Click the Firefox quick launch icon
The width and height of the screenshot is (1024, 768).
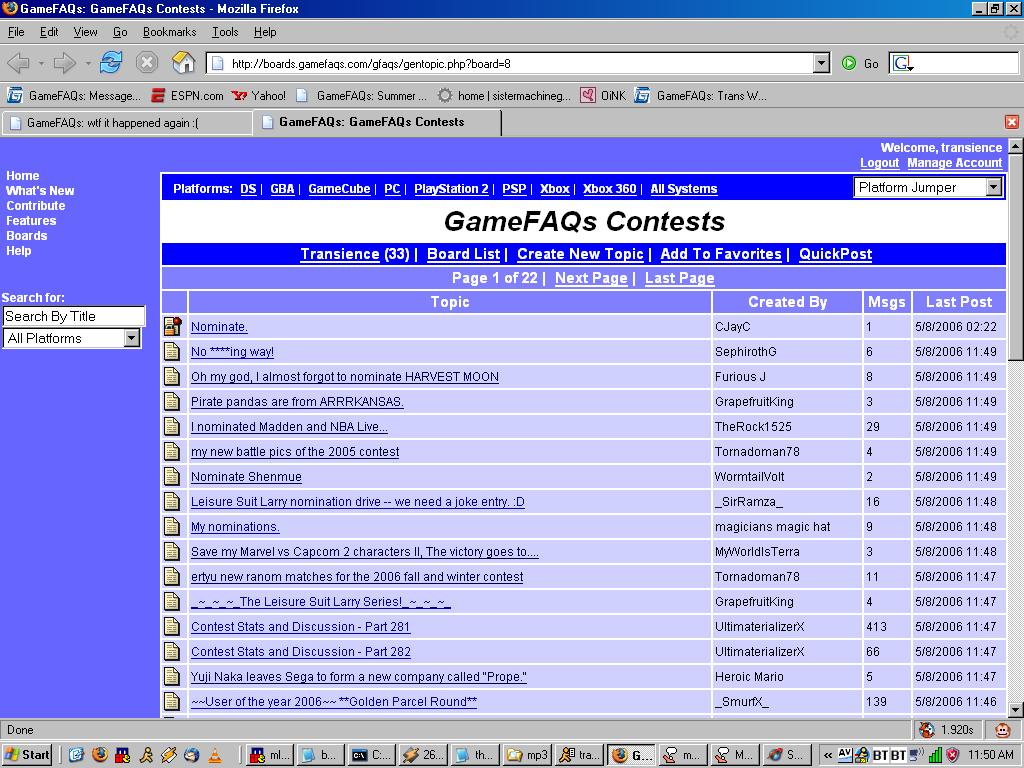click(100, 755)
